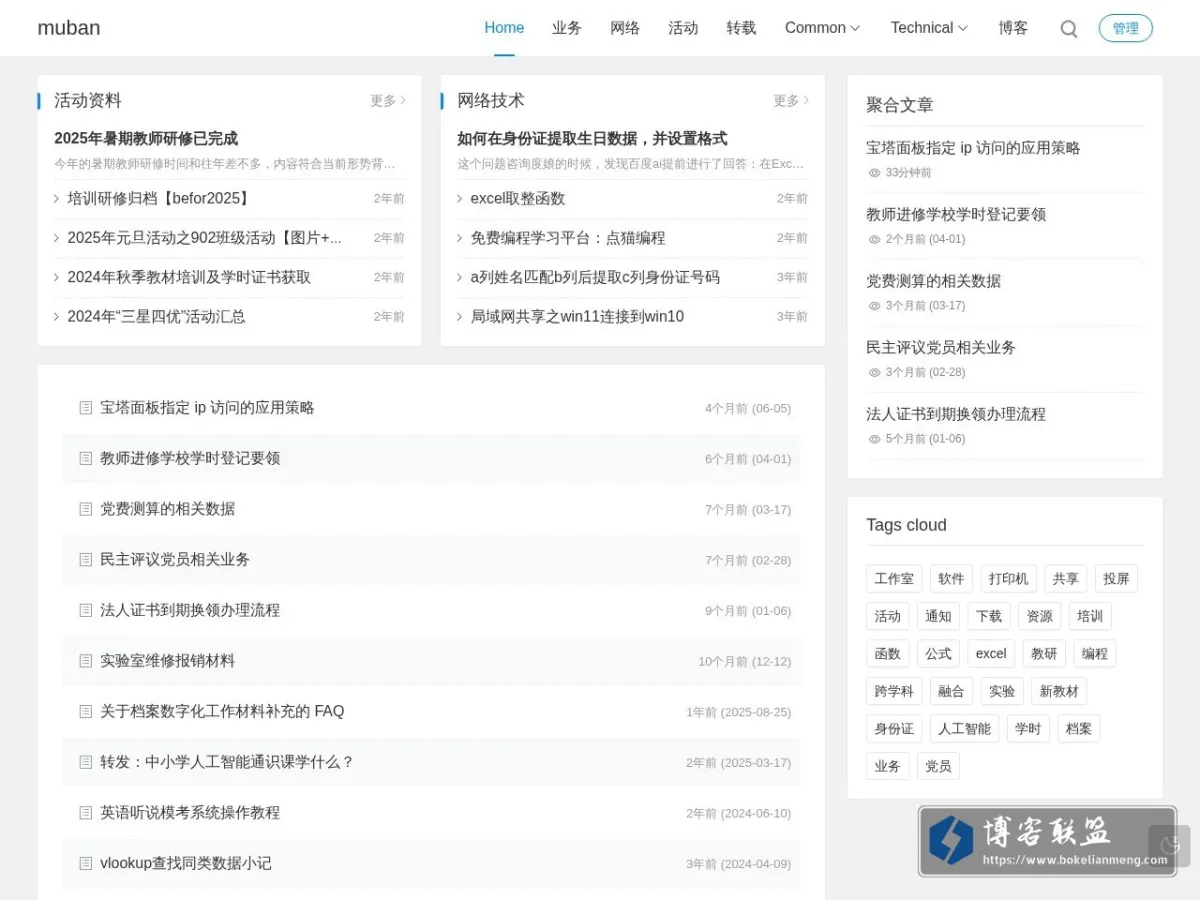This screenshot has width=1200, height=900.
Task: Select the 跨学科 tag
Action: [894, 691]
